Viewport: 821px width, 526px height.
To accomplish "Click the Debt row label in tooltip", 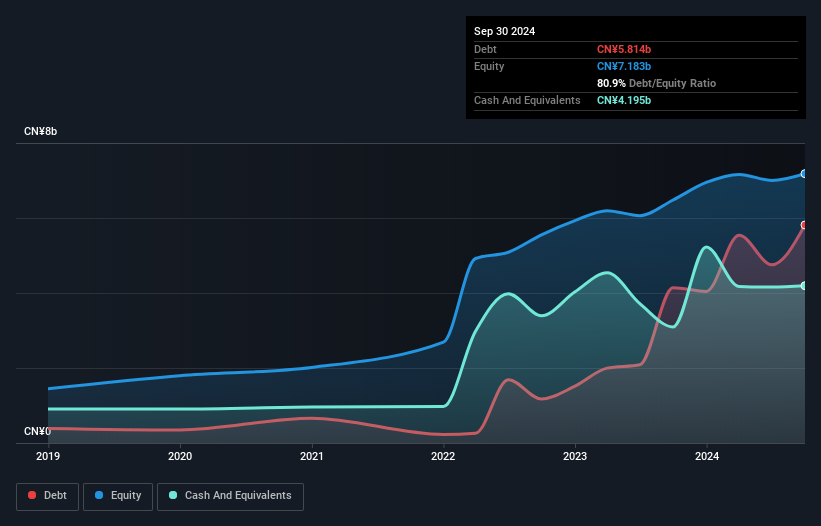I will pyautogui.click(x=485, y=49).
